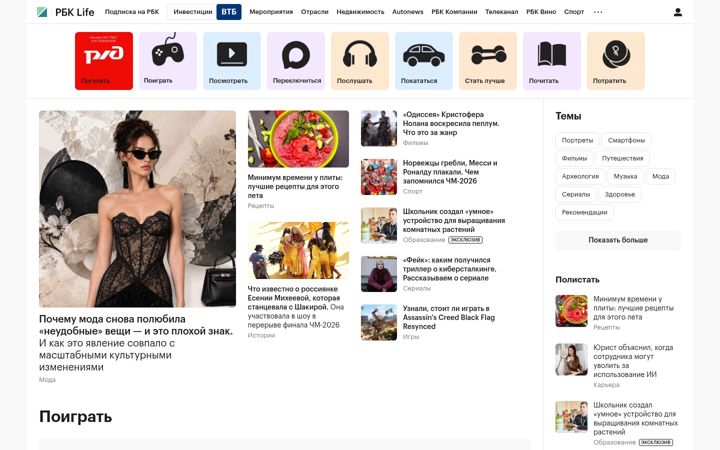720x450 pixels.
Task: Click the Показать больше button
Action: click(x=618, y=240)
